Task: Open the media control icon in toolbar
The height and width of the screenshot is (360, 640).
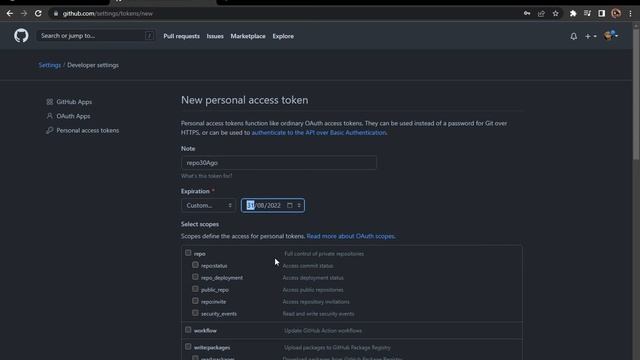Action: pos(587,13)
